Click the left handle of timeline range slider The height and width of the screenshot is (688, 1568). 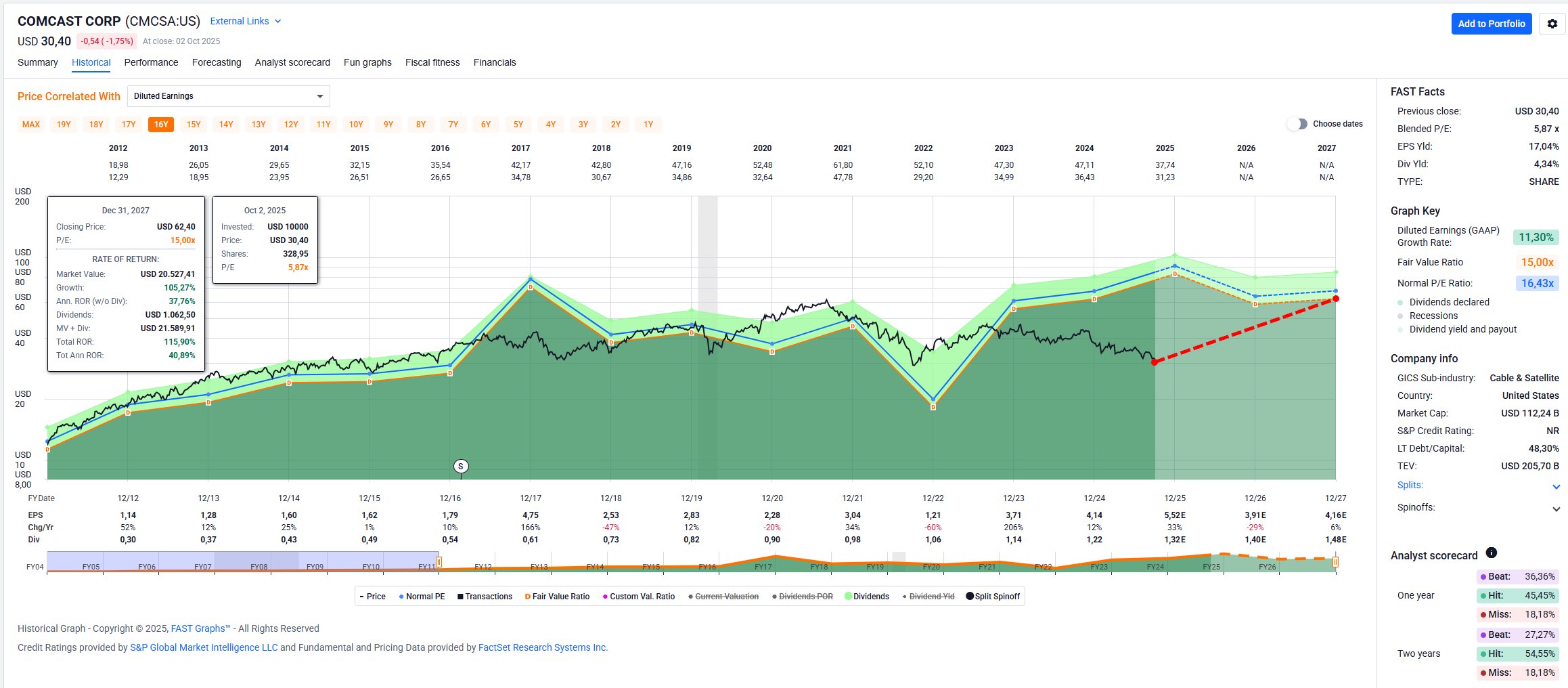point(439,561)
